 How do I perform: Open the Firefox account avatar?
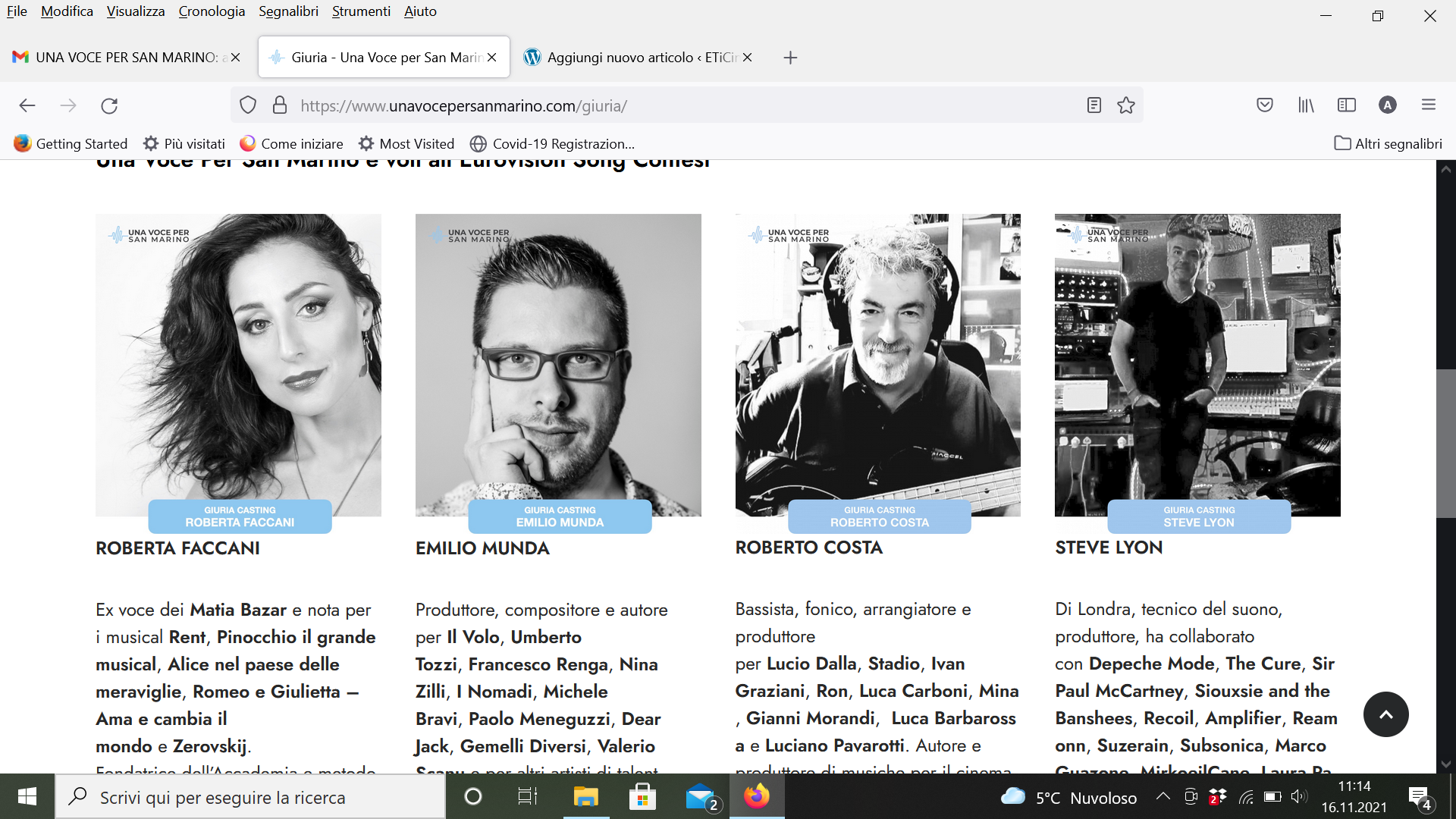click(x=1388, y=105)
